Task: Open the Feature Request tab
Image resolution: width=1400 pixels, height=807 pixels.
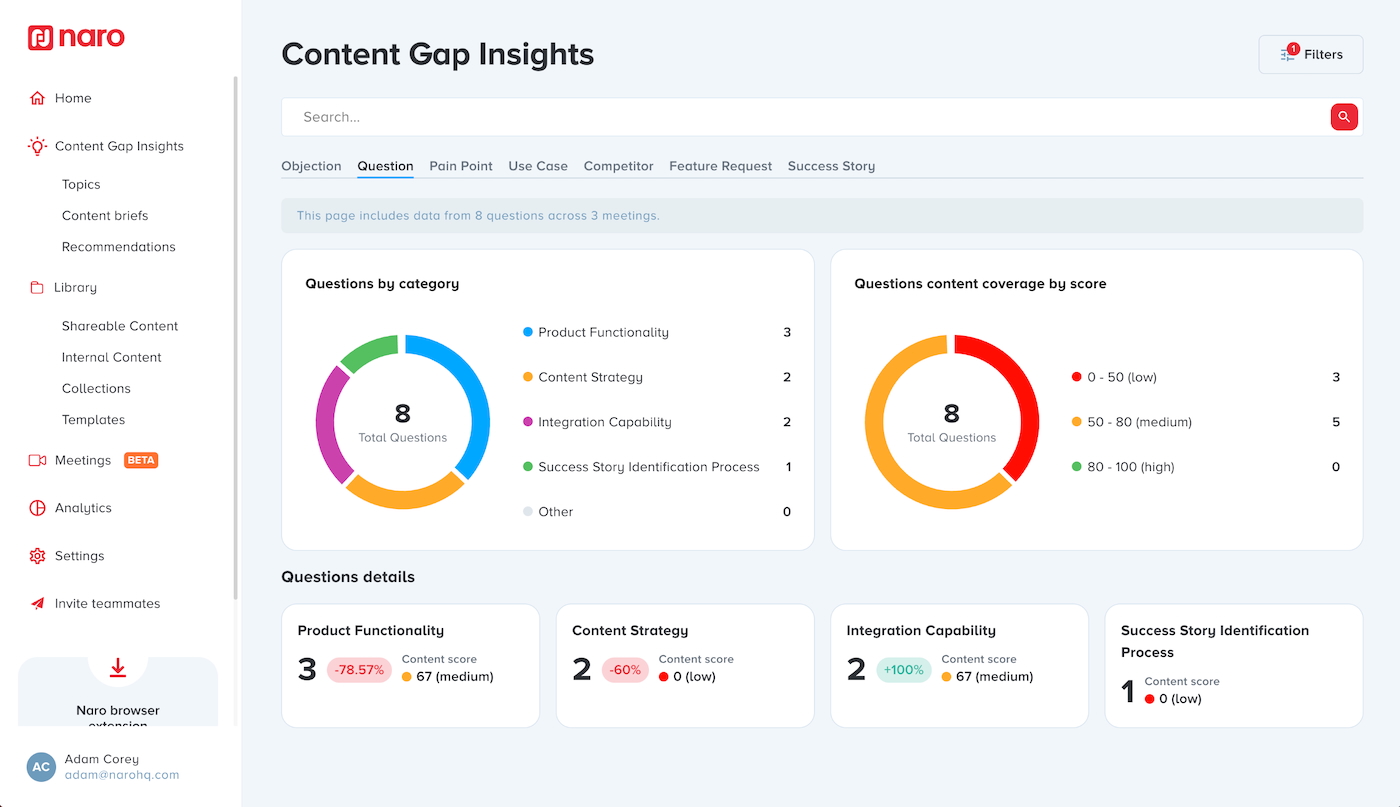Action: click(x=720, y=165)
